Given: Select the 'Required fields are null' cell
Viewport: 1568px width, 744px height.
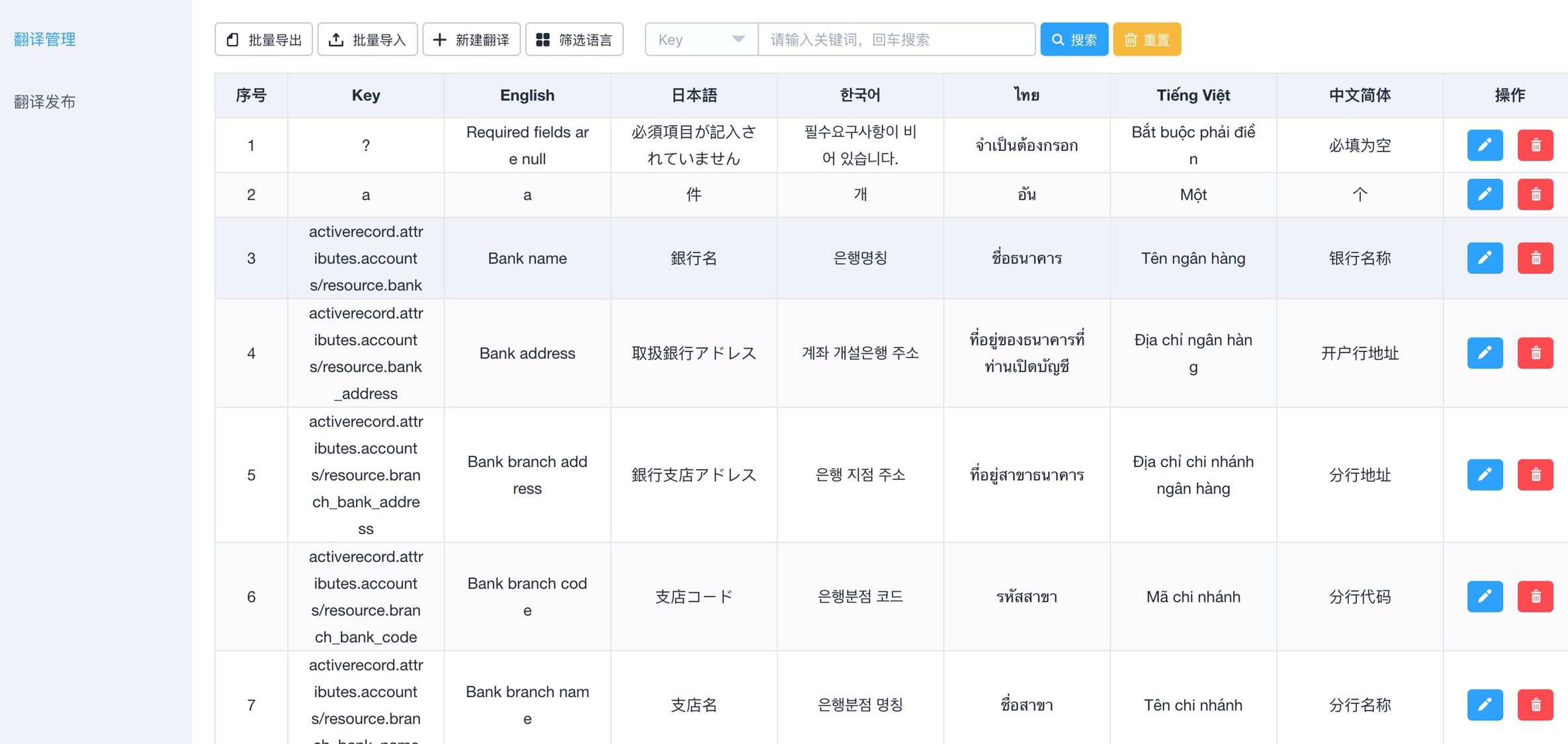Looking at the screenshot, I should (527, 146).
